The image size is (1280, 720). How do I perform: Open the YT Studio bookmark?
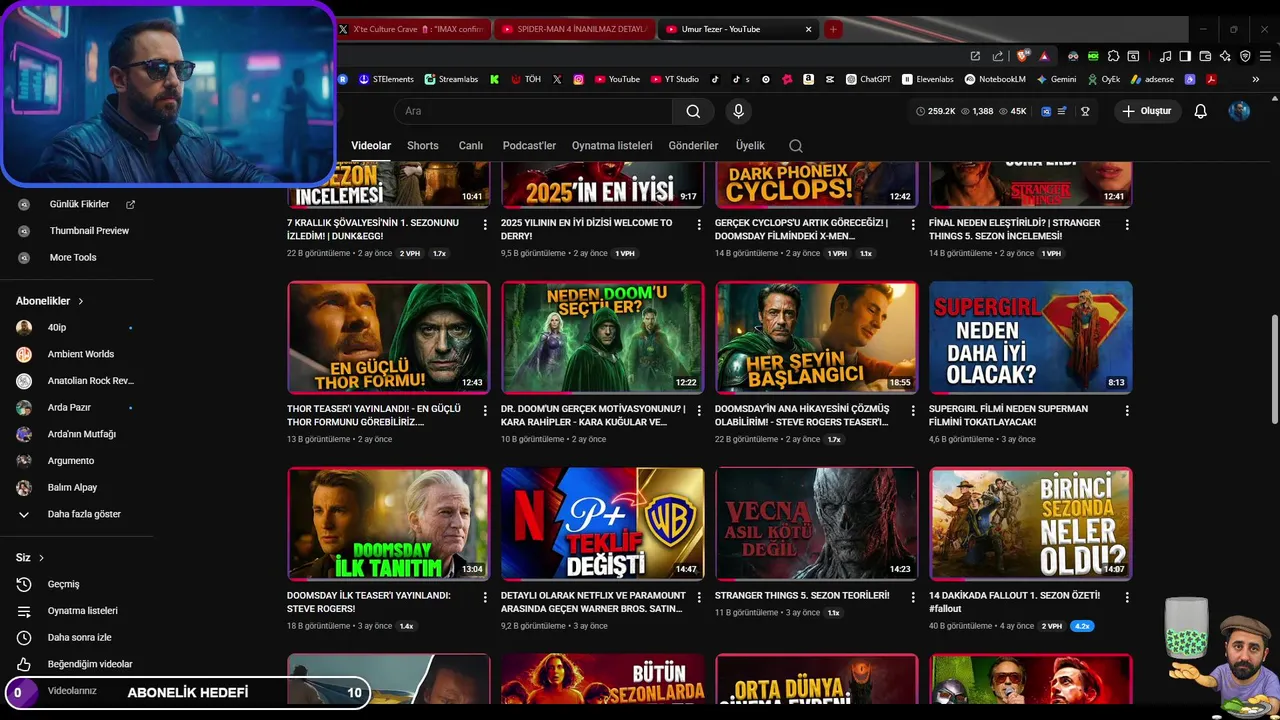tap(675, 79)
